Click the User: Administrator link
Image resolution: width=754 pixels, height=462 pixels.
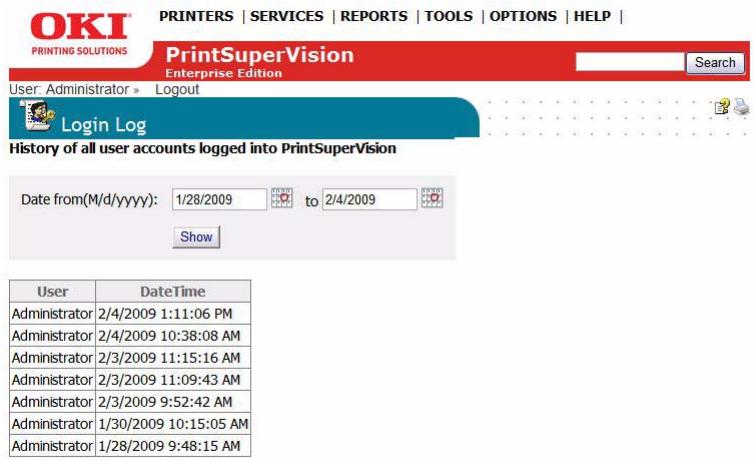[74, 89]
